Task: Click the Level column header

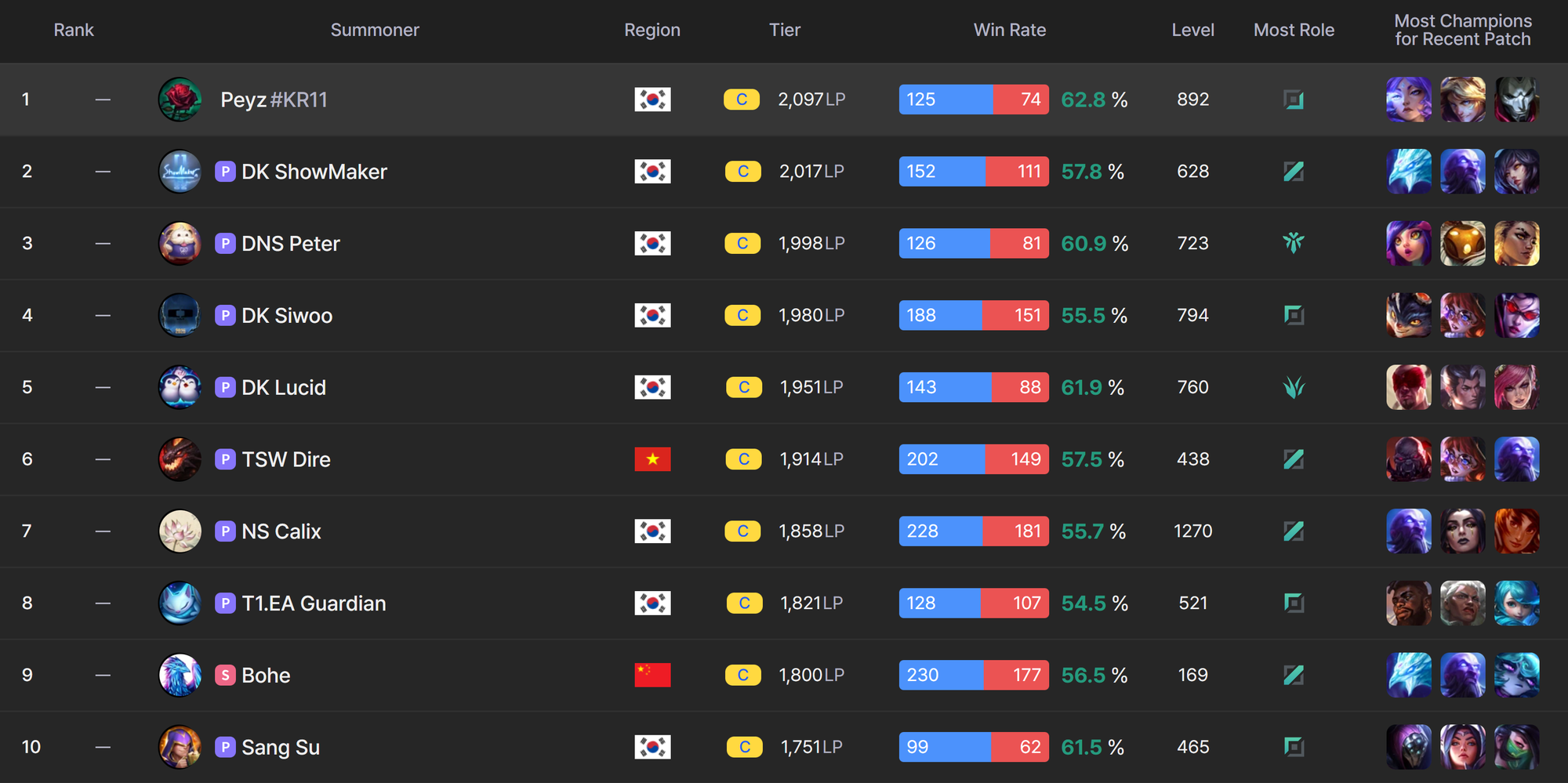Action: tap(1192, 30)
